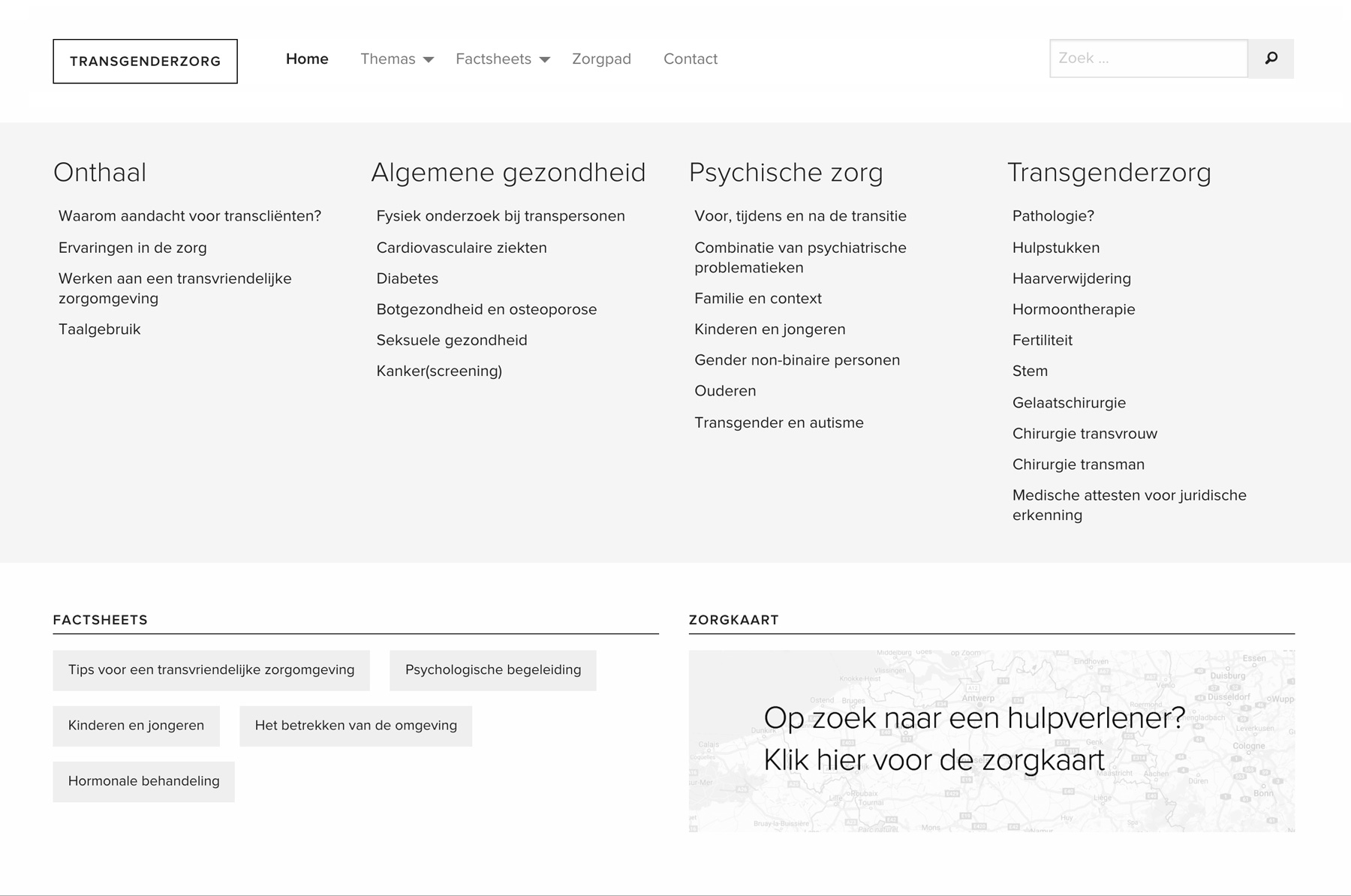Go to 'Chirurgie transvrouw' page
Screen dimensions: 1351x896
pos(1085,434)
